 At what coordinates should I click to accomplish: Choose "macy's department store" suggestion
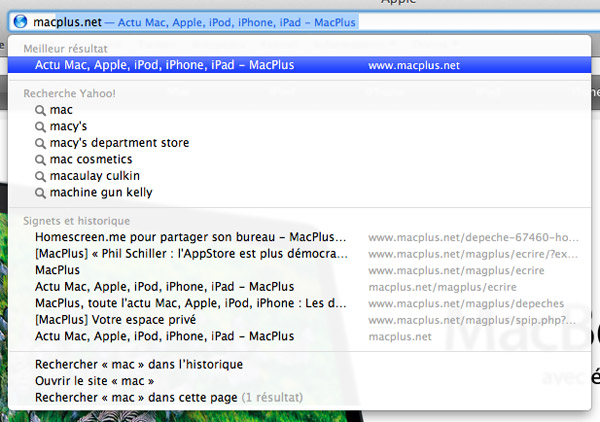click(x=300, y=143)
